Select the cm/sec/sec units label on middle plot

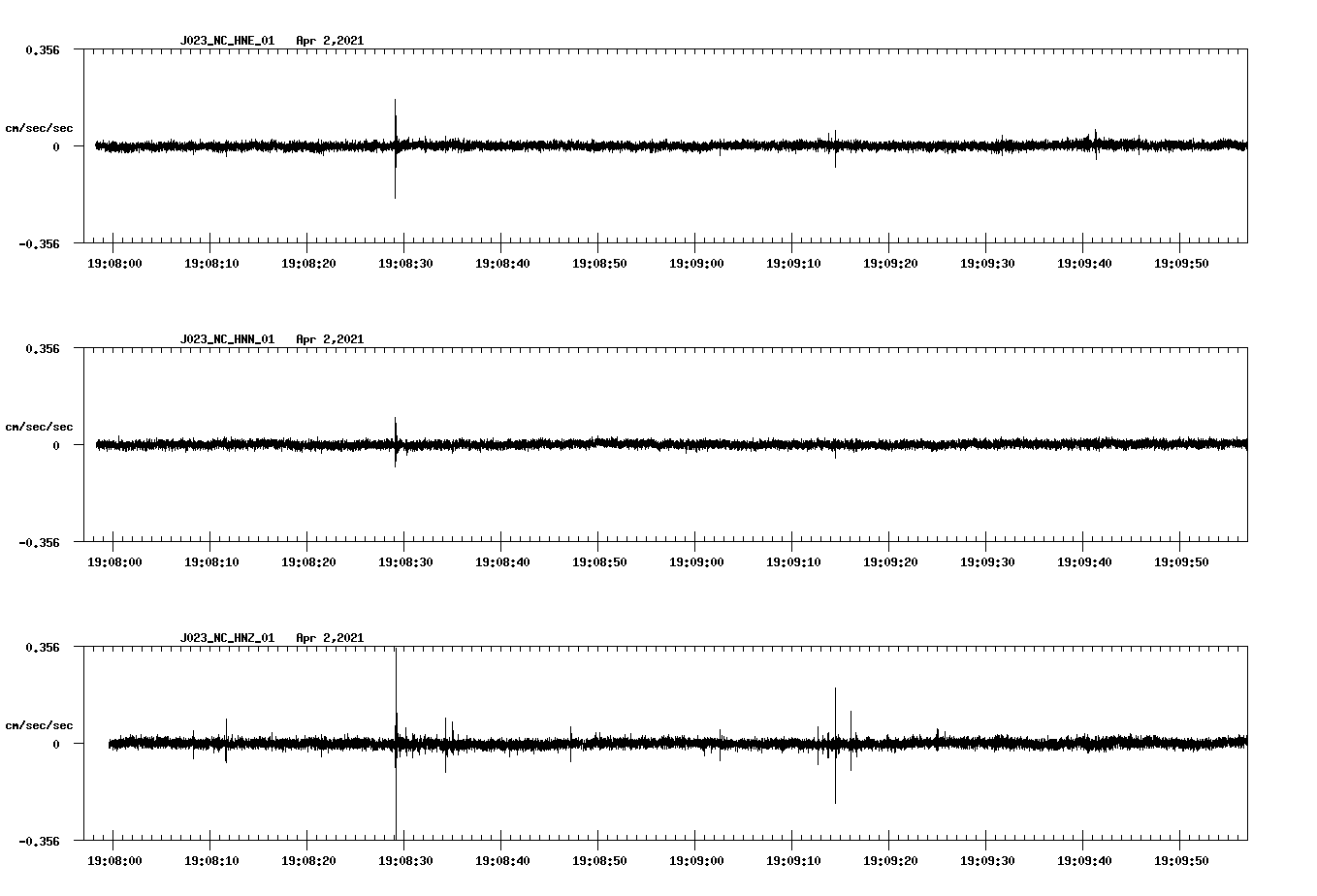pyautogui.click(x=40, y=426)
